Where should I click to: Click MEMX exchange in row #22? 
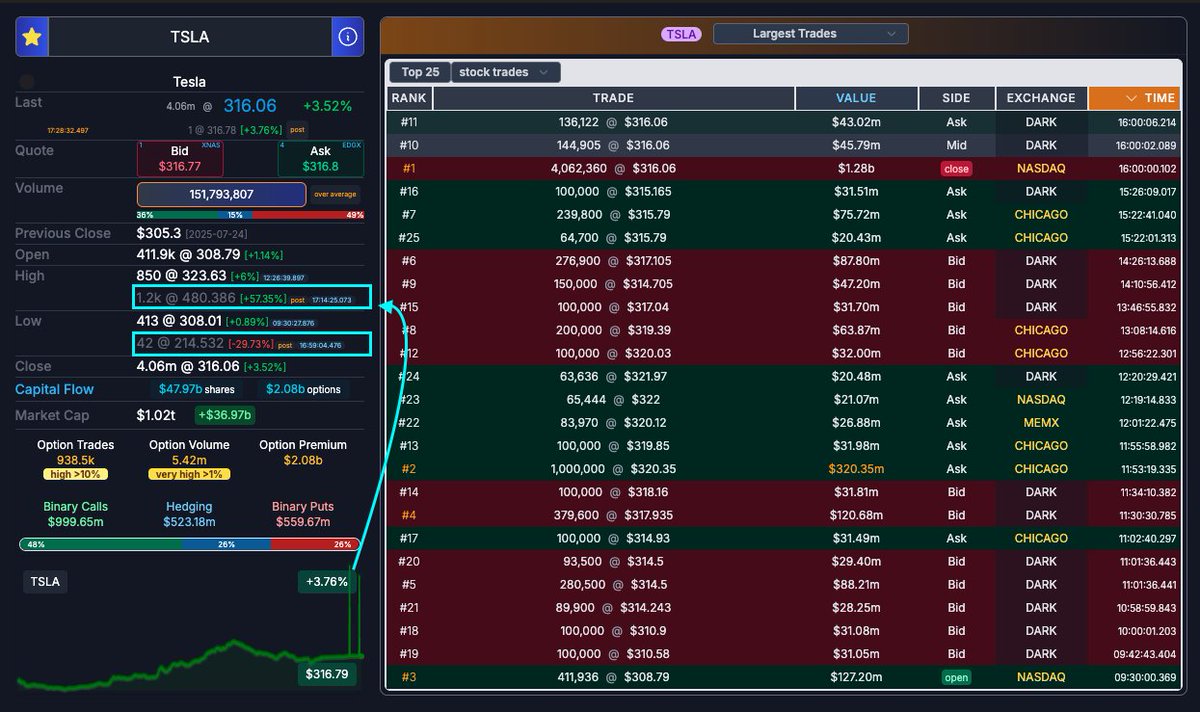click(x=1041, y=423)
